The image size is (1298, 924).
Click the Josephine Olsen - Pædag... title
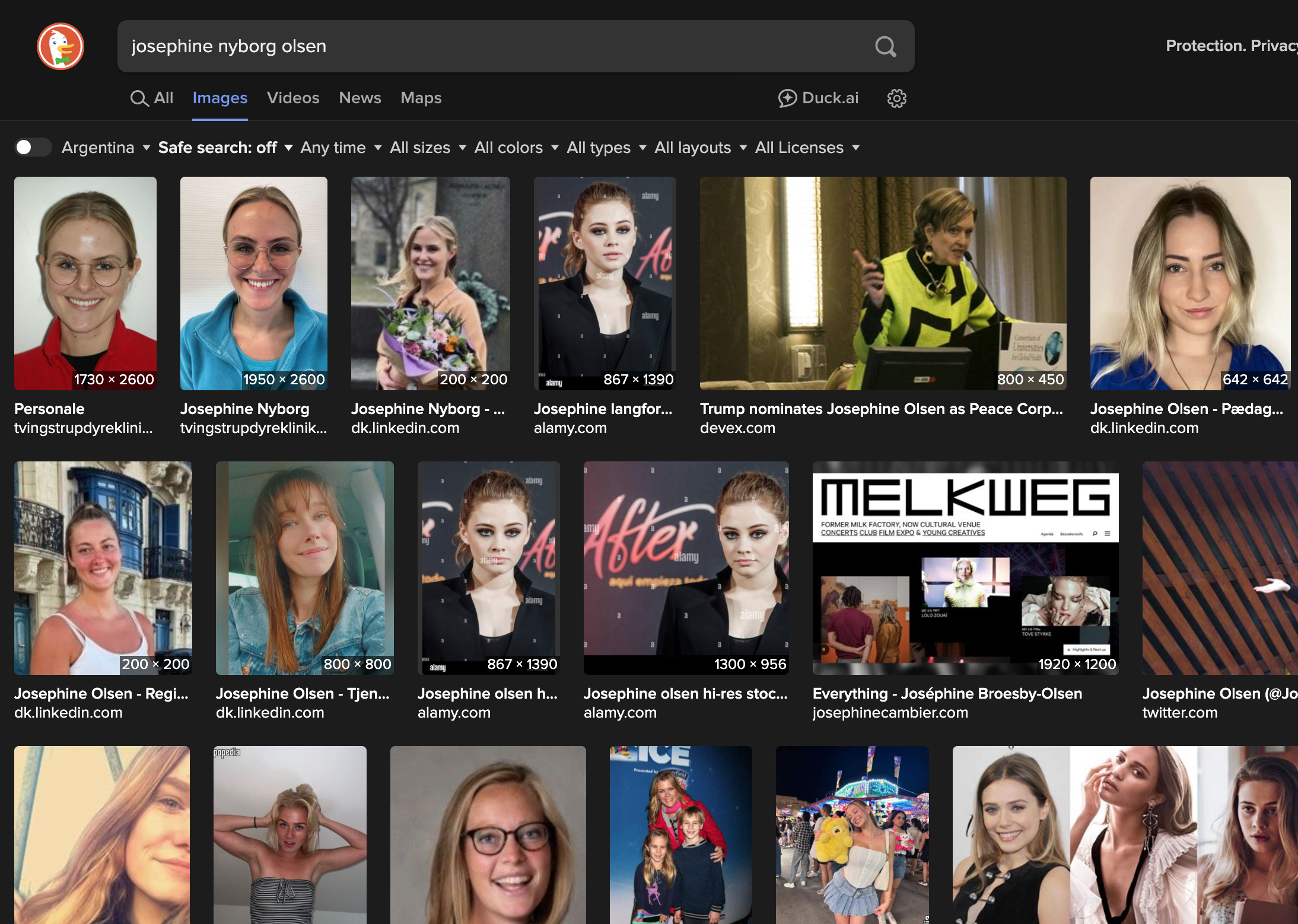tap(1186, 409)
